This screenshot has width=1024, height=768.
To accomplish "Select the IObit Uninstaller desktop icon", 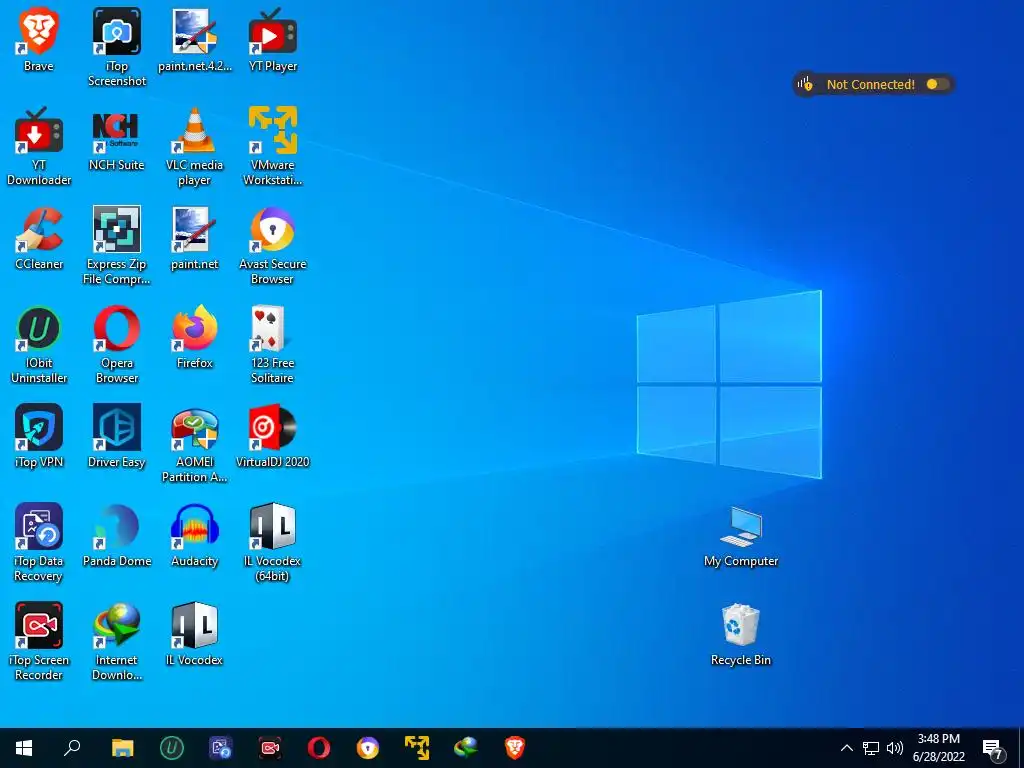I will [x=39, y=344].
